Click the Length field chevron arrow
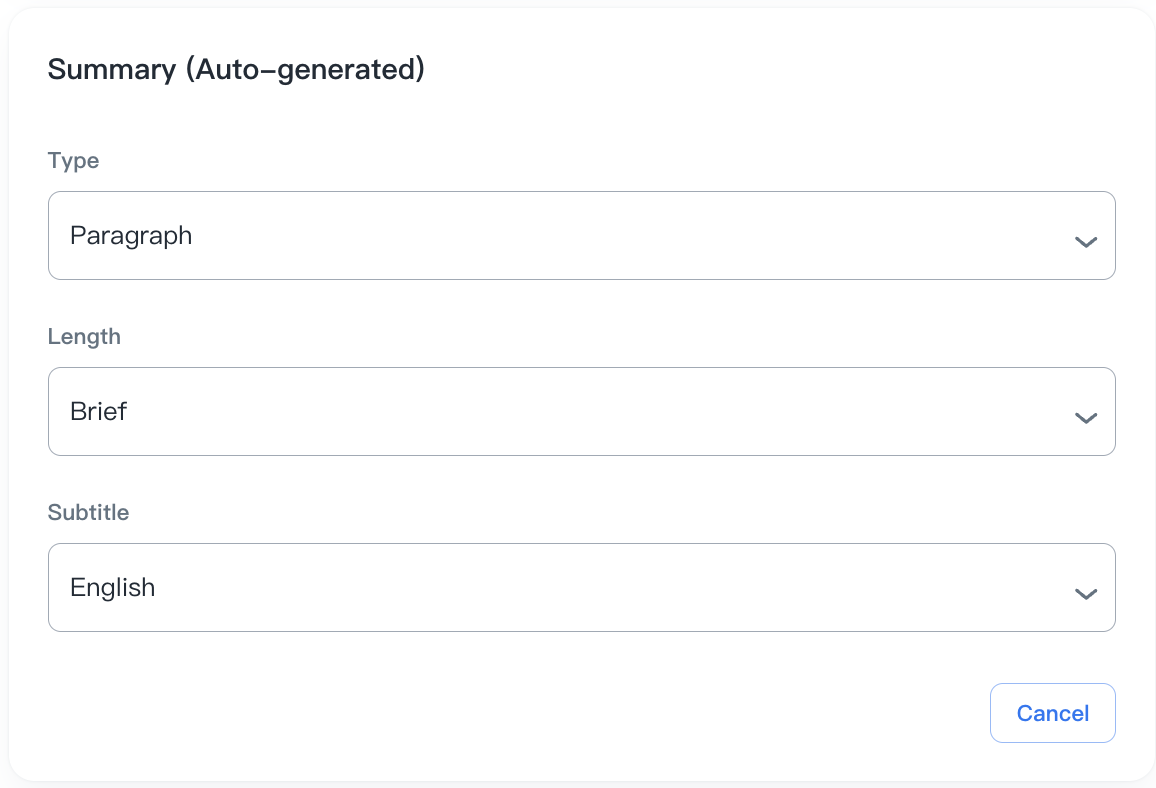Image resolution: width=1156 pixels, height=788 pixels. [x=1086, y=417]
